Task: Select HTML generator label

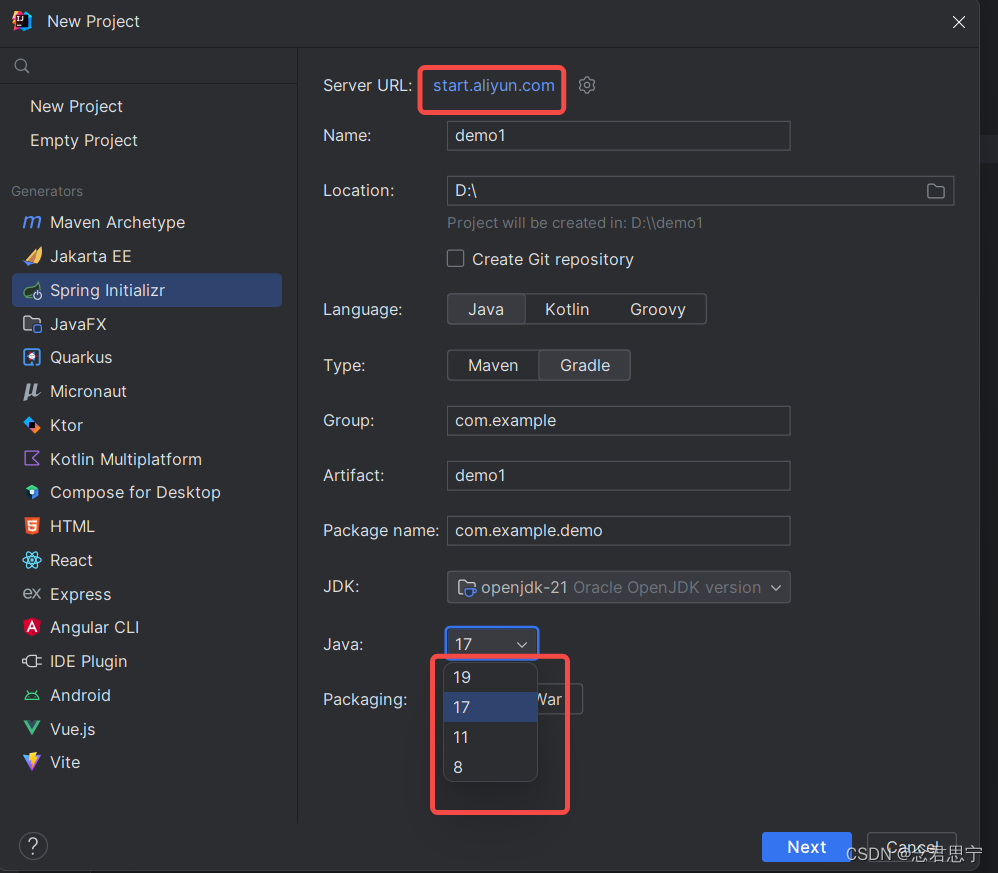Action: 73,526
